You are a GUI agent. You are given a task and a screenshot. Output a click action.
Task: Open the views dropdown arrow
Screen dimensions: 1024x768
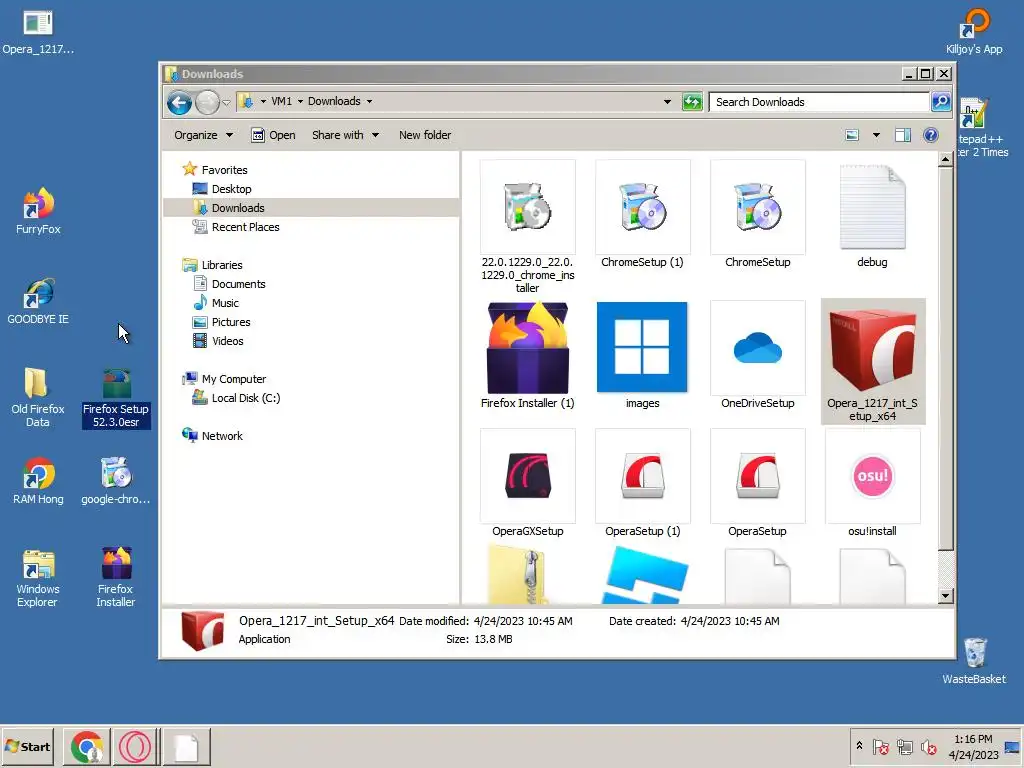(x=876, y=135)
